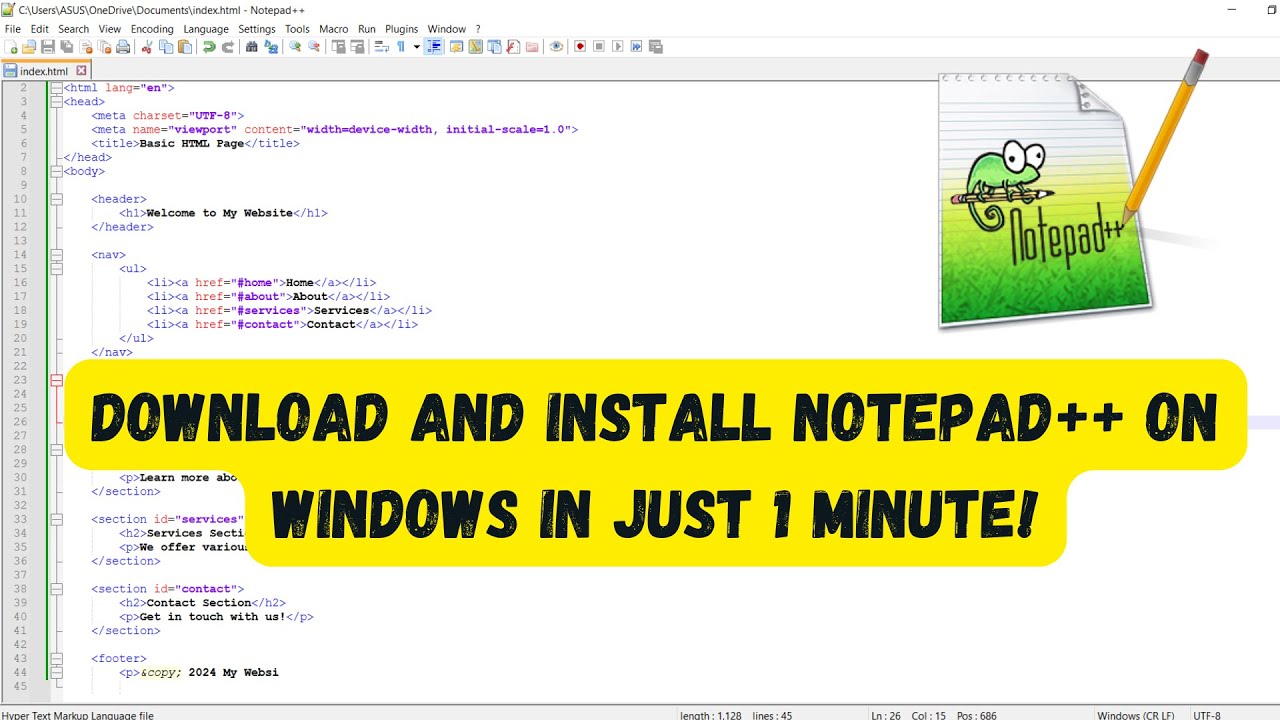Collapse the header block fold marker

click(x=56, y=199)
